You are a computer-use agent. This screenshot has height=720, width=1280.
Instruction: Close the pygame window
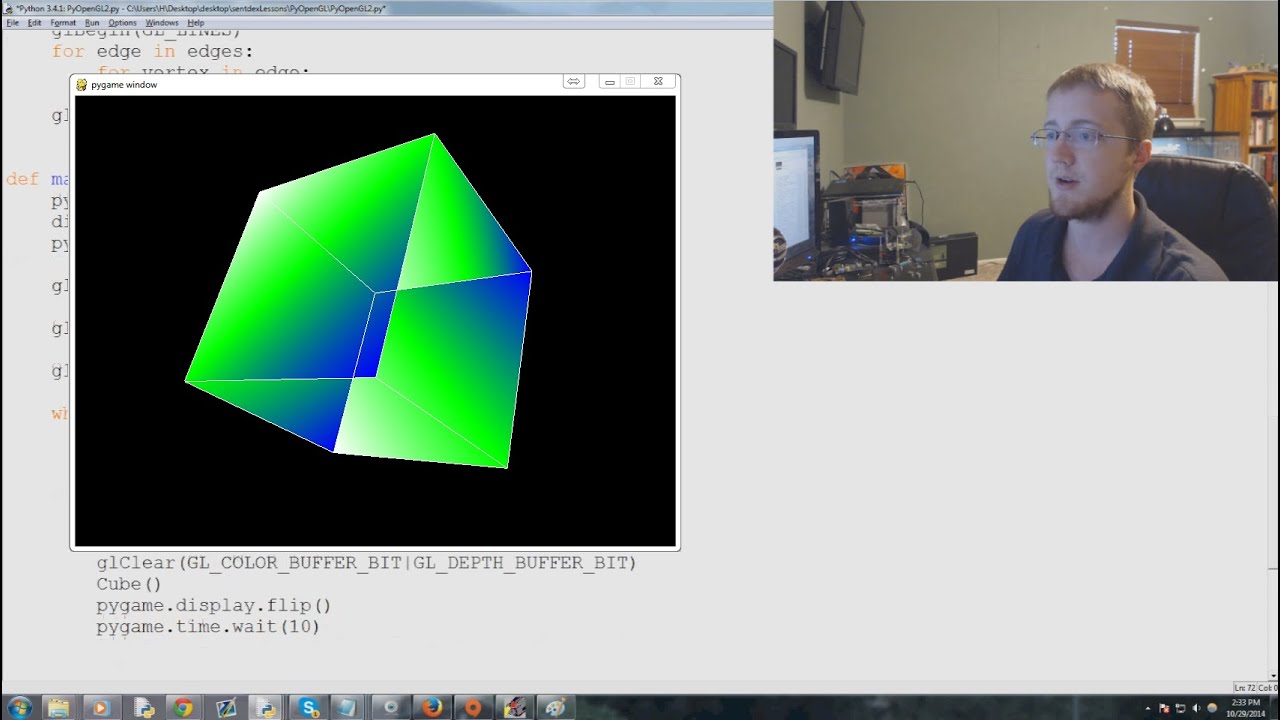[658, 82]
